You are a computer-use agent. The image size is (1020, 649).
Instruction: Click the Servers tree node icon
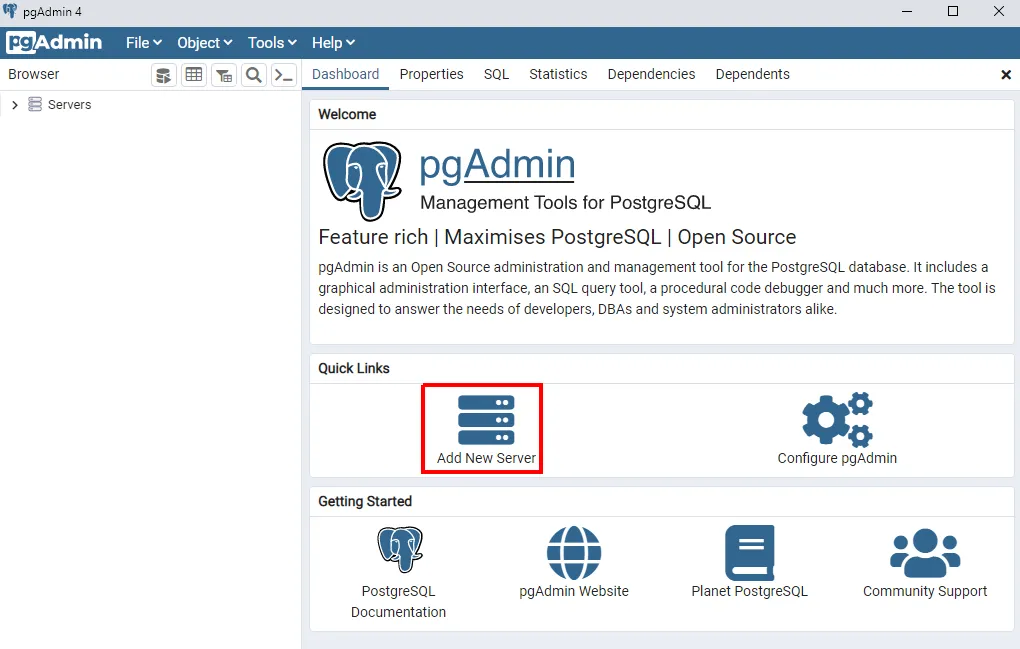click(x=35, y=105)
